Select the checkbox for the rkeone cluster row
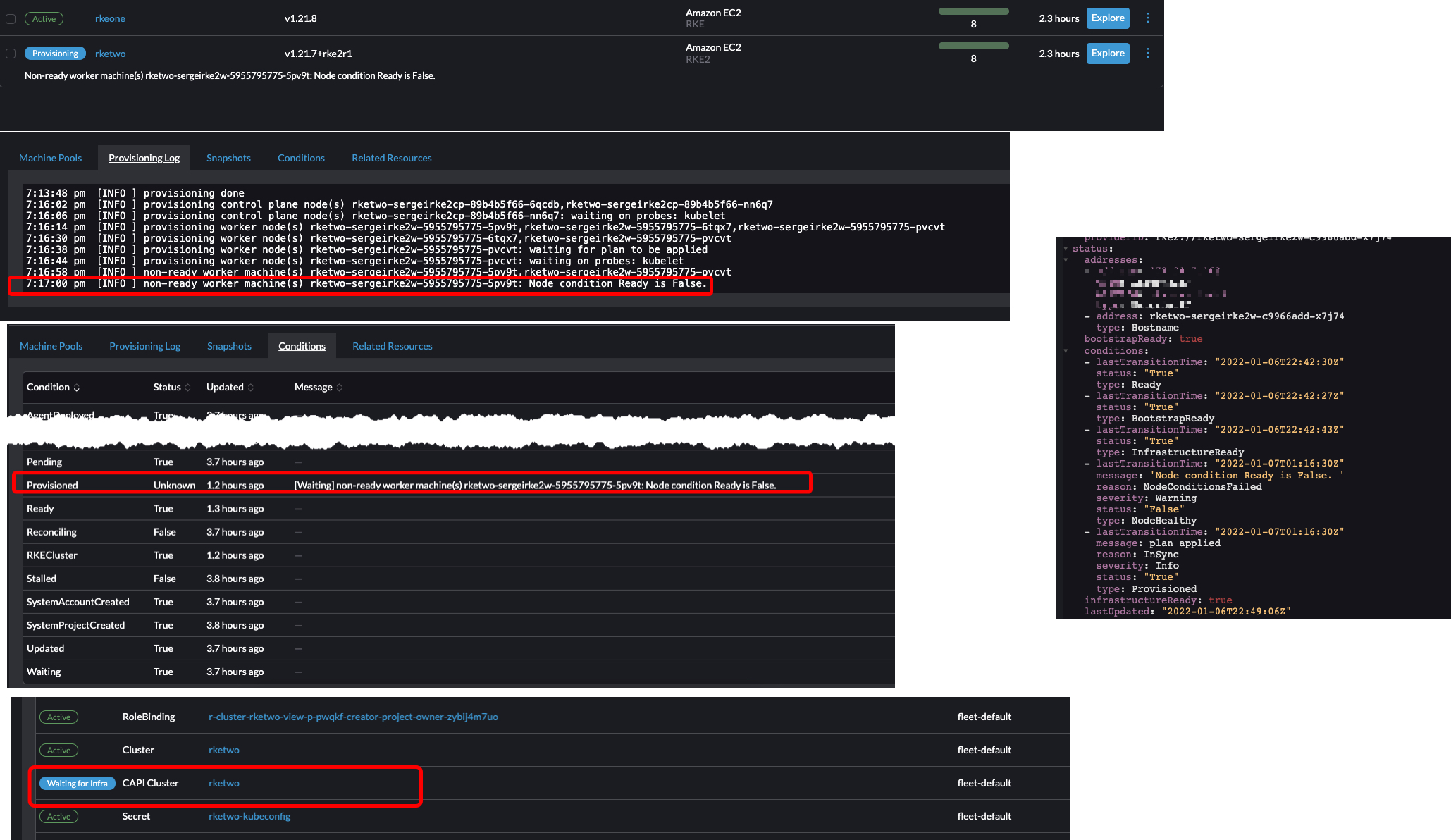The width and height of the screenshot is (1451, 840). [x=11, y=18]
